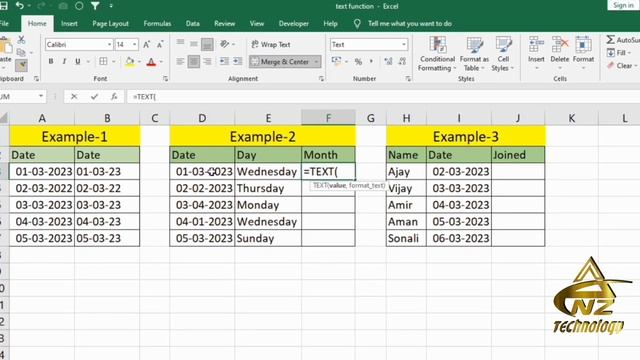Image resolution: width=640 pixels, height=360 pixels.
Task: Click the Cut scissors icon
Action: (21, 40)
